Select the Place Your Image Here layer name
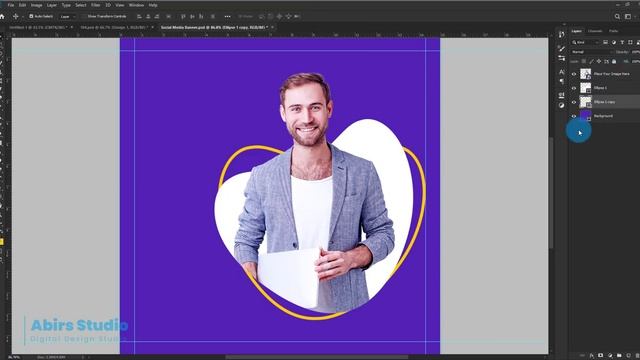This screenshot has height=360, width=640. (x=611, y=74)
